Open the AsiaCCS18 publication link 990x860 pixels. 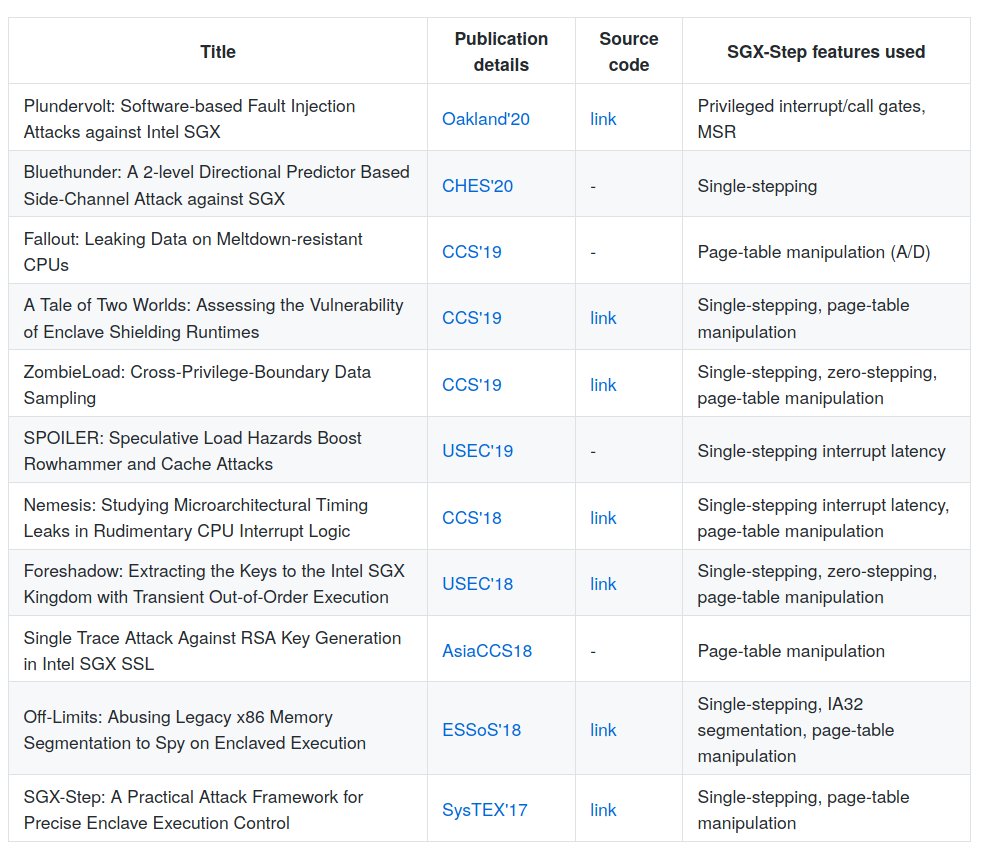click(x=487, y=651)
